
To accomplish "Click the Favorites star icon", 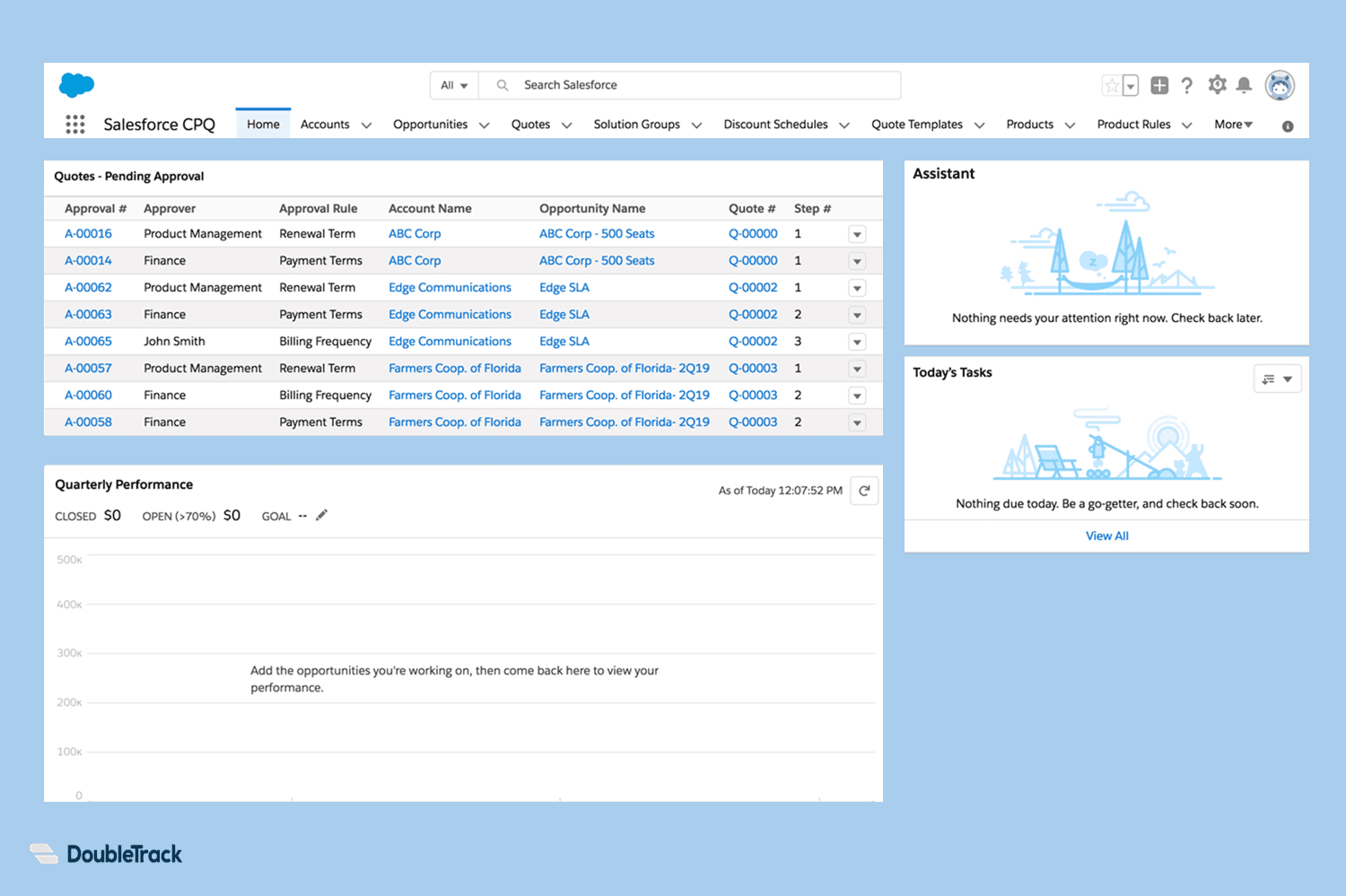I will coord(1112,85).
